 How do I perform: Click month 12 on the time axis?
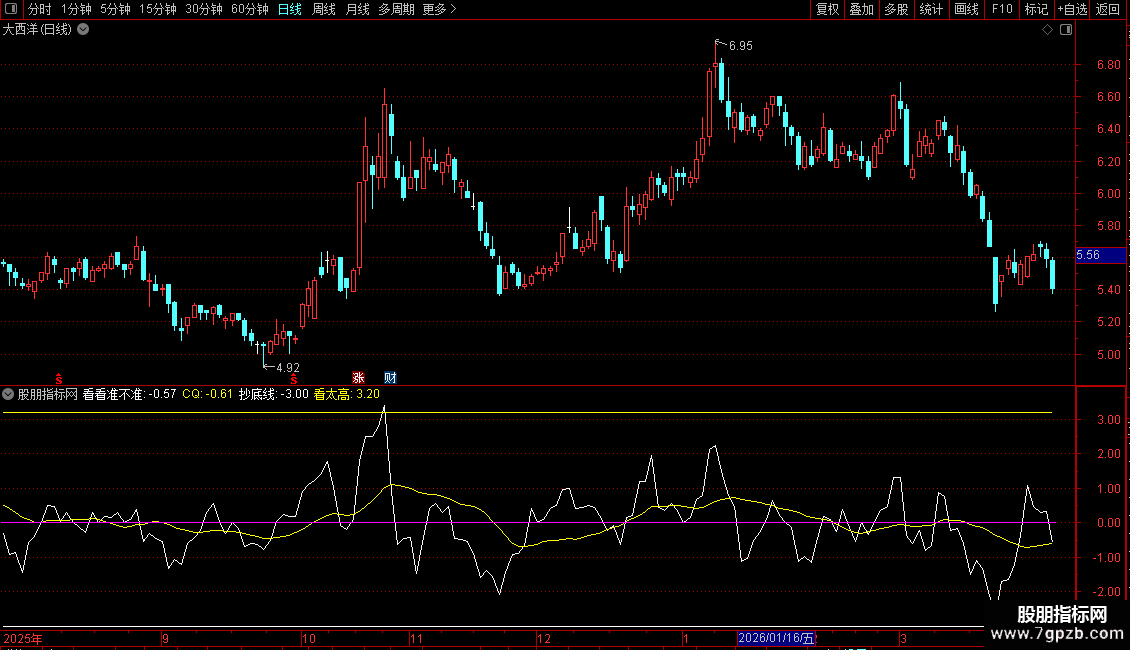[544, 638]
